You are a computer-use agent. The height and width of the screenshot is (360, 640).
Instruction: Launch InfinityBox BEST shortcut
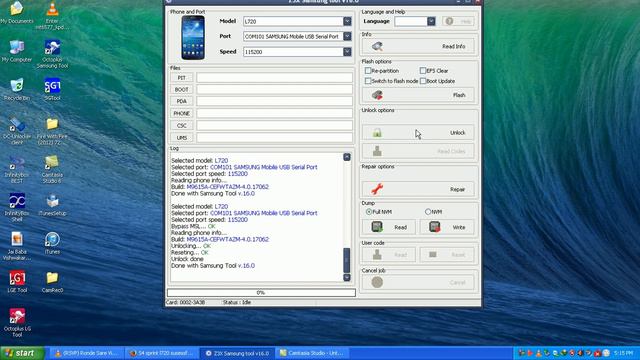click(17, 169)
